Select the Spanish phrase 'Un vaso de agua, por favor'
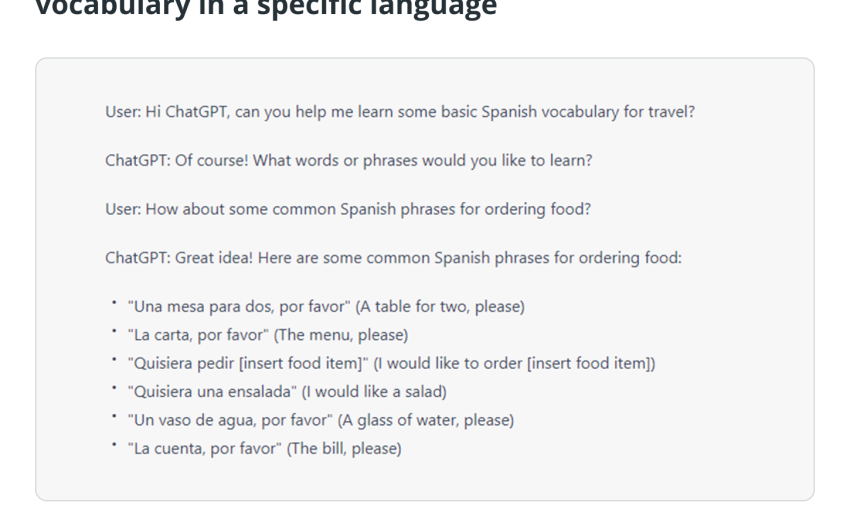 click(x=230, y=420)
